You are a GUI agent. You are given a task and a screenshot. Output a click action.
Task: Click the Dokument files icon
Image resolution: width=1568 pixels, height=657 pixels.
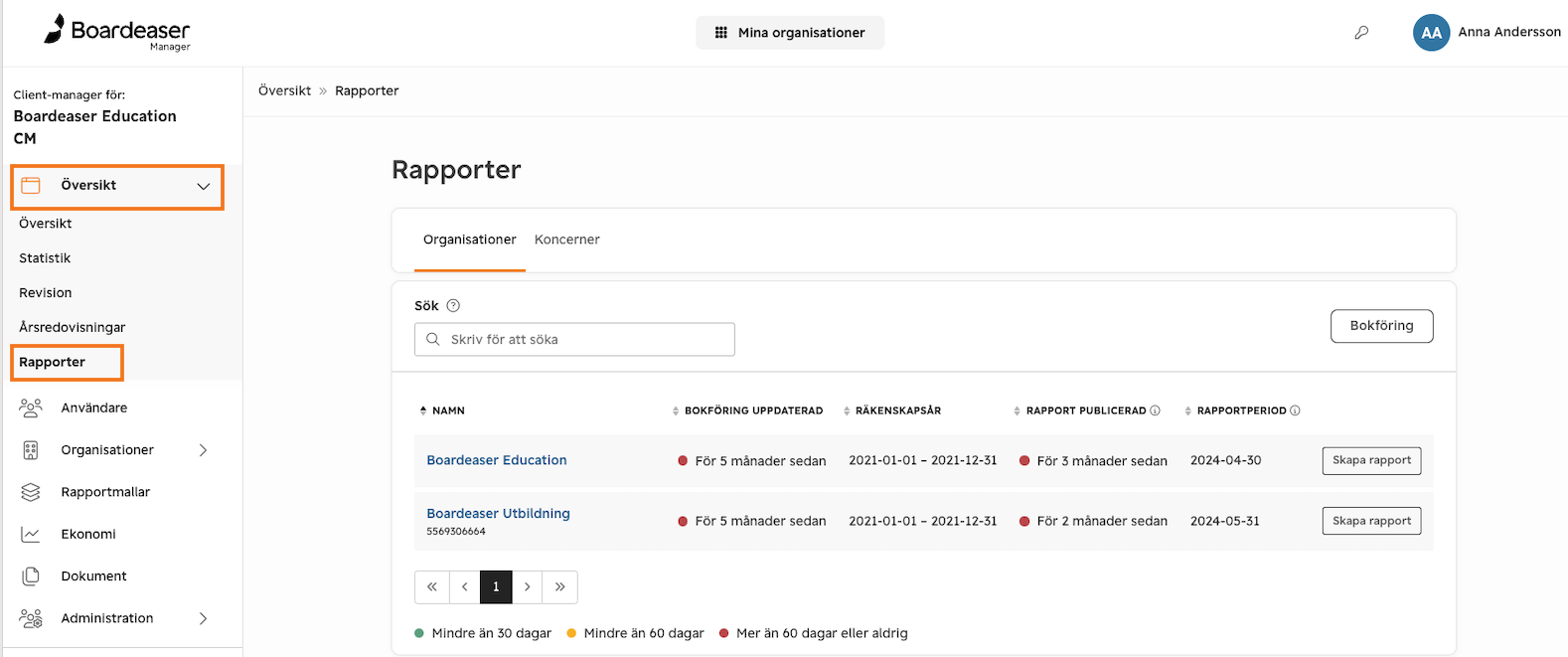pyautogui.click(x=31, y=576)
